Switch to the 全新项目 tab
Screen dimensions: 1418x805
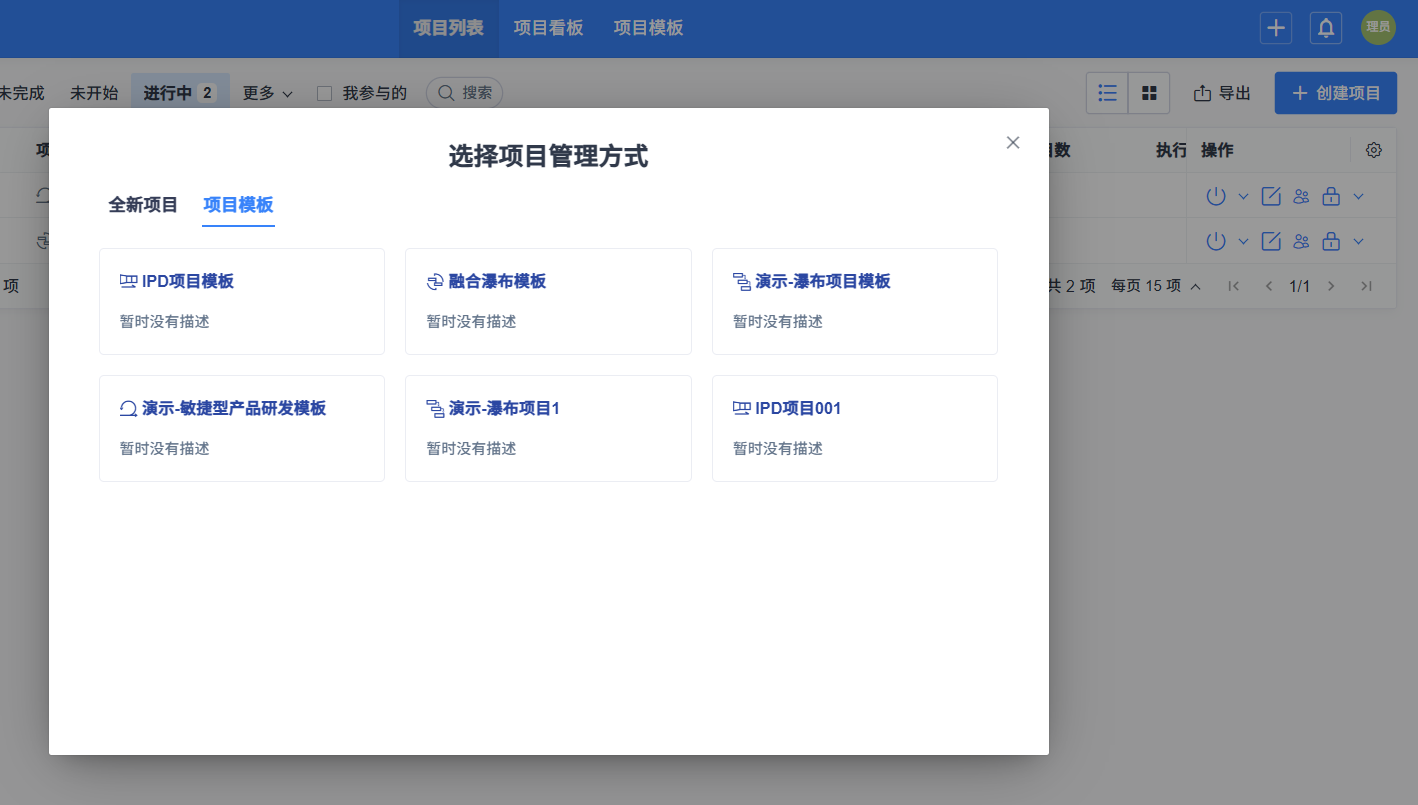[x=143, y=205]
